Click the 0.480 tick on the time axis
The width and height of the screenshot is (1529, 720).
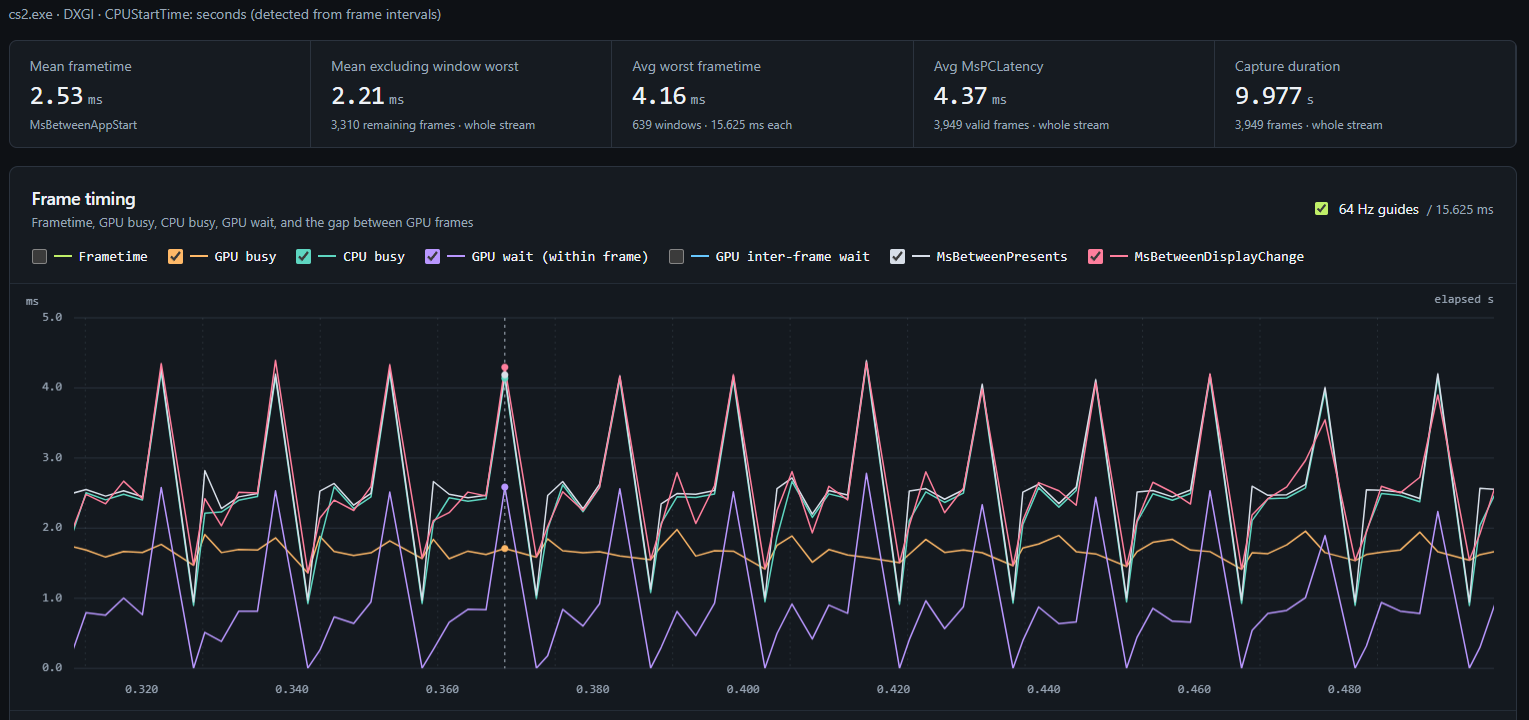click(x=1344, y=689)
